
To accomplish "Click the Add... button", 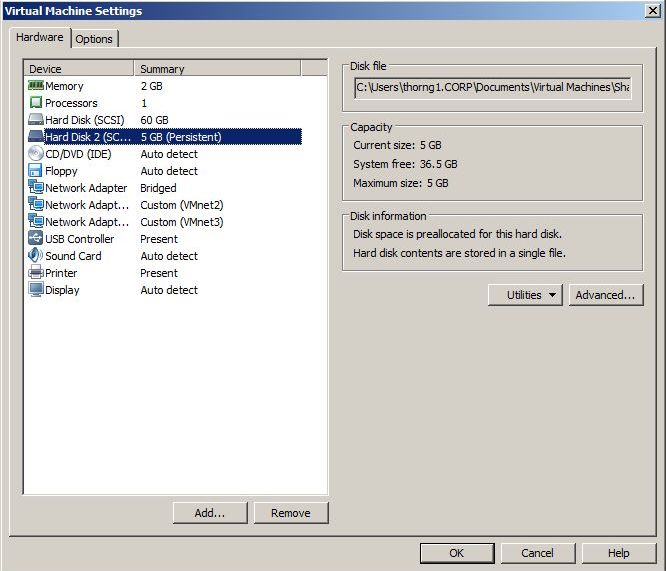I will (209, 513).
